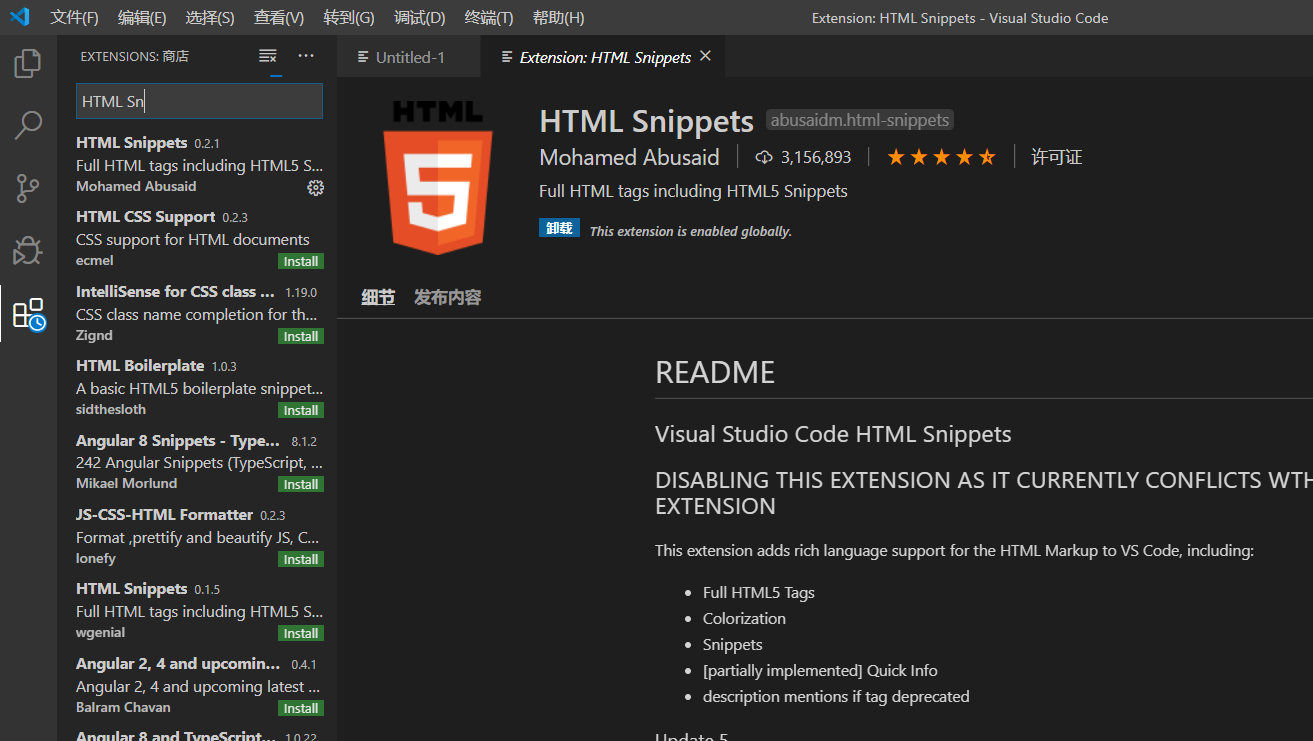This screenshot has height=741, width=1313.
Task: Click publisher name Mohamed Abusaid in header
Action: (x=629, y=157)
